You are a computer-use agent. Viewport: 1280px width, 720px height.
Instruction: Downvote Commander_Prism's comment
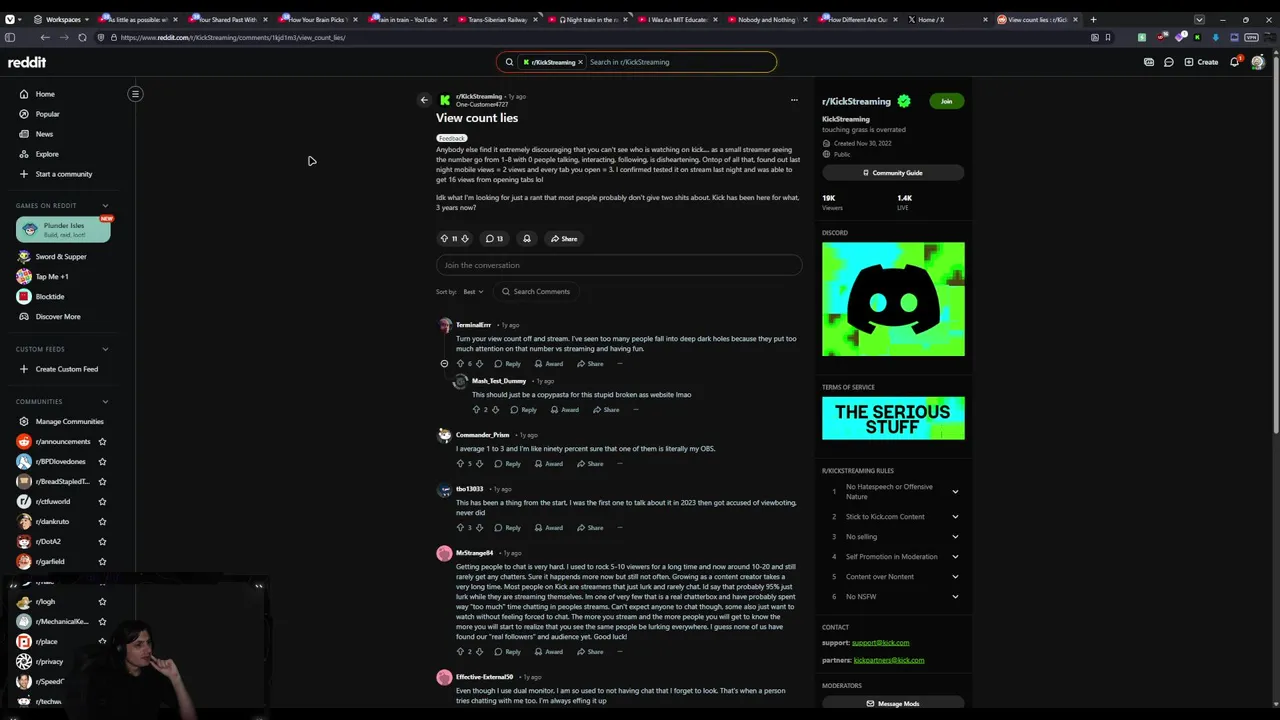click(x=479, y=464)
